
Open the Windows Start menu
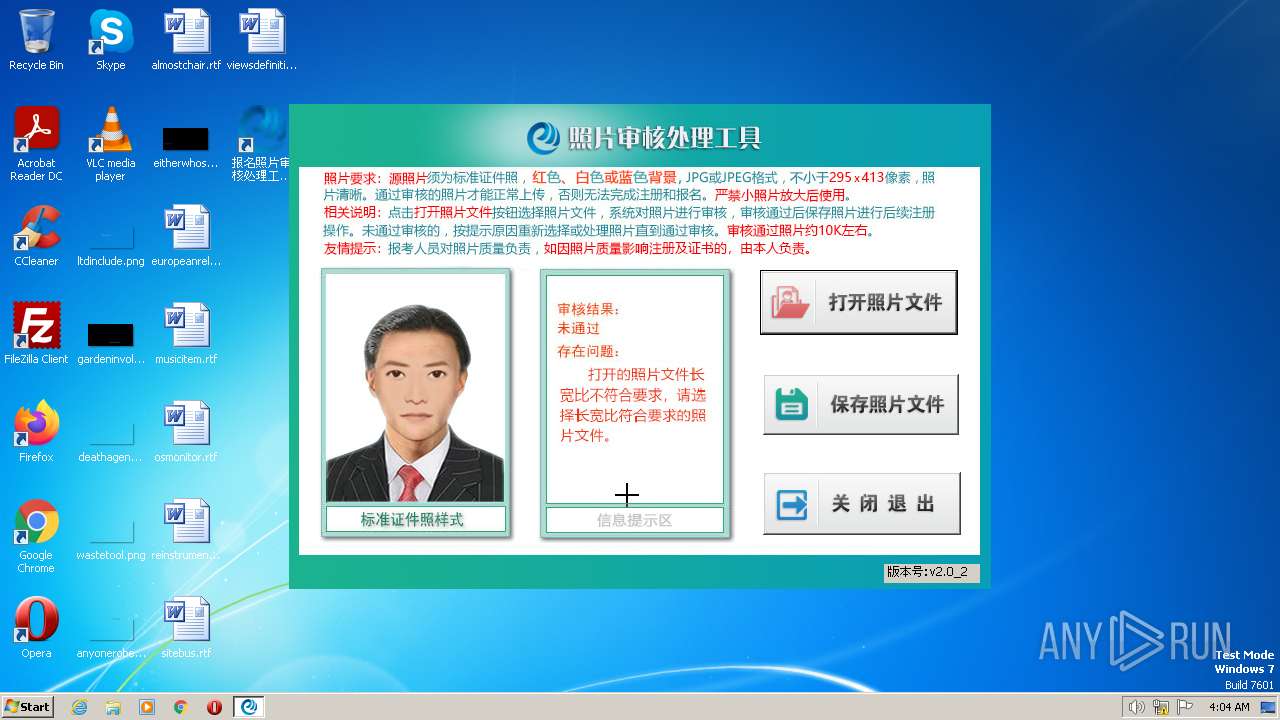[x=27, y=706]
